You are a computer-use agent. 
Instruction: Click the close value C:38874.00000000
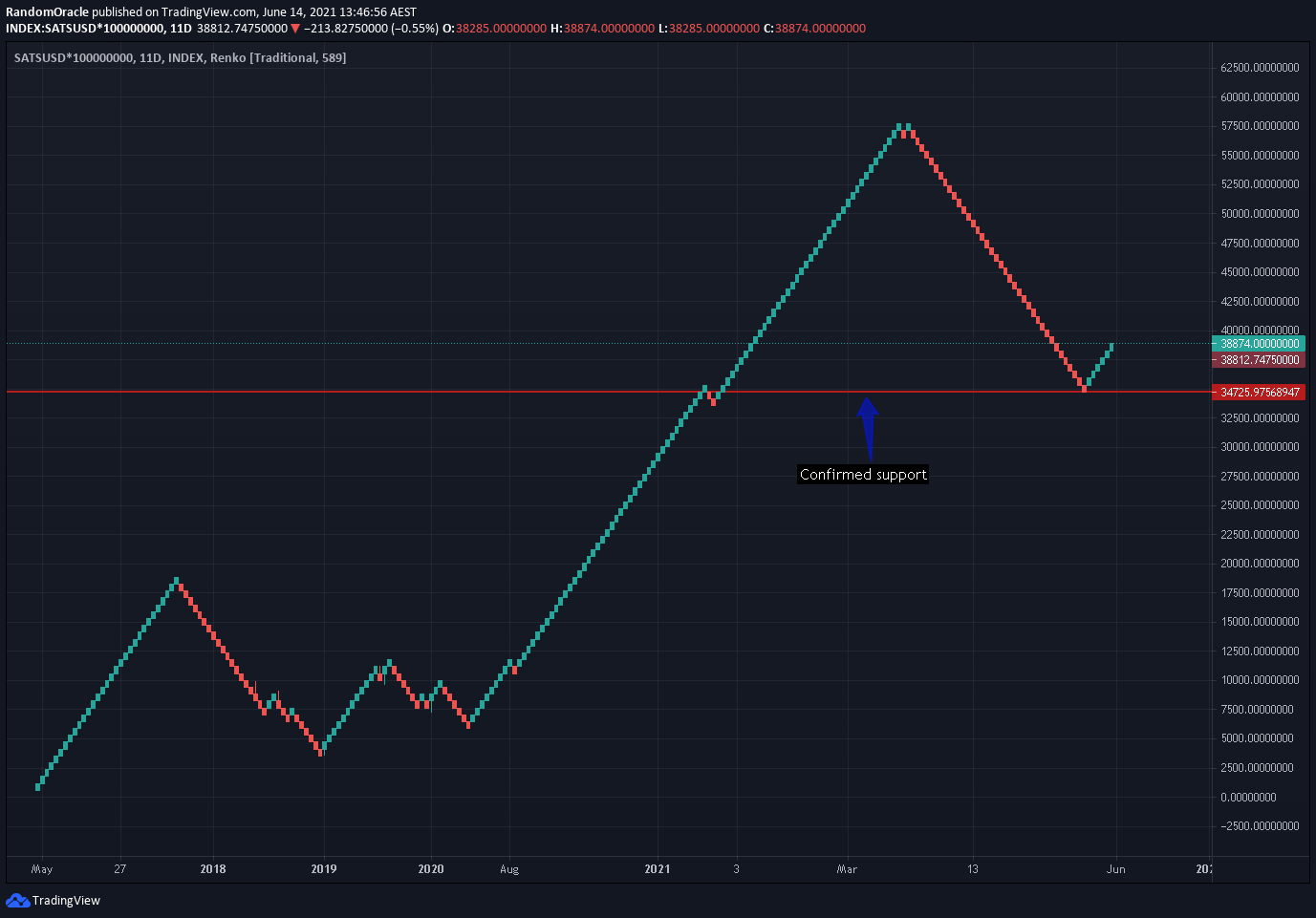coord(814,29)
